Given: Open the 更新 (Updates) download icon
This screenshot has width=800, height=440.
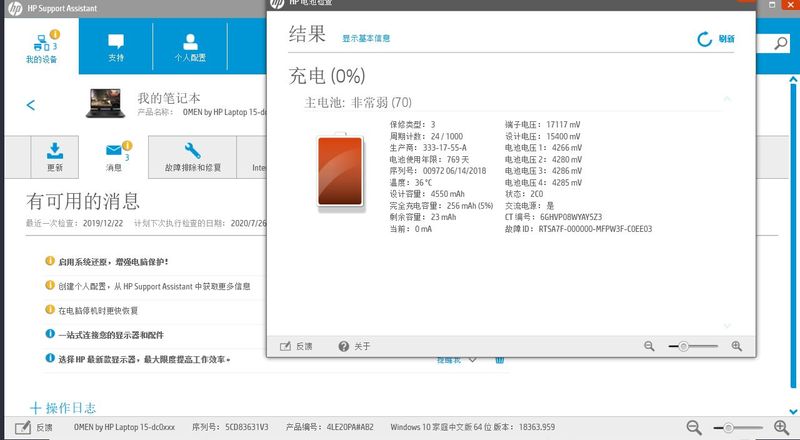Looking at the screenshot, I should [x=54, y=156].
